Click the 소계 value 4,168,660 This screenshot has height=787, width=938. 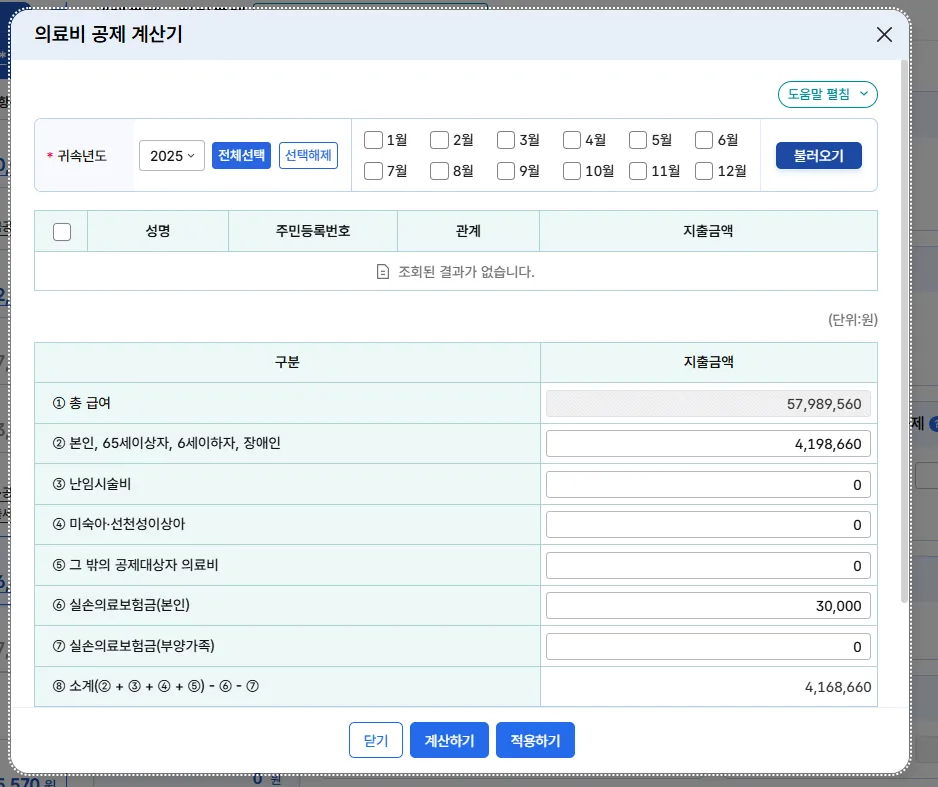(838, 687)
